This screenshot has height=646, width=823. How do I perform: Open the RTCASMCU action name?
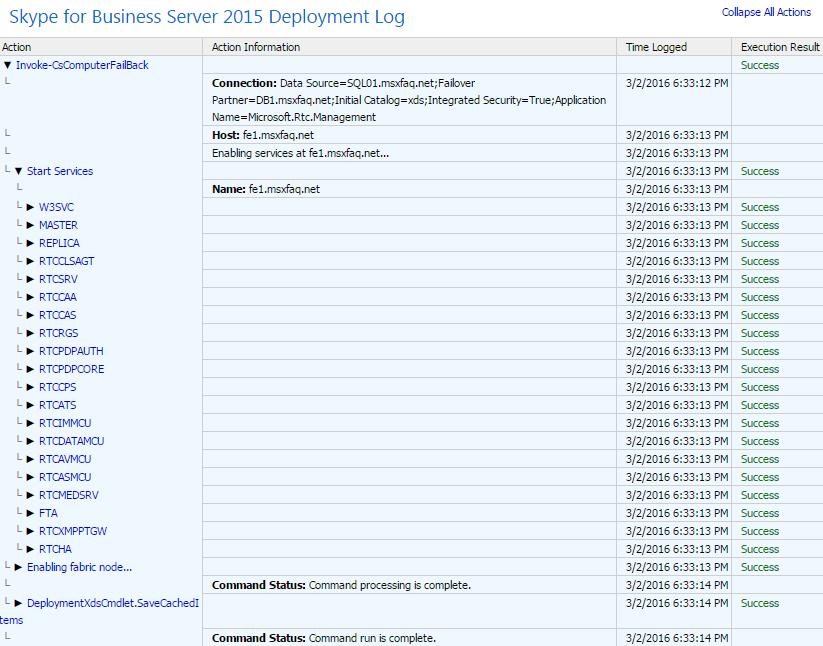tap(65, 477)
